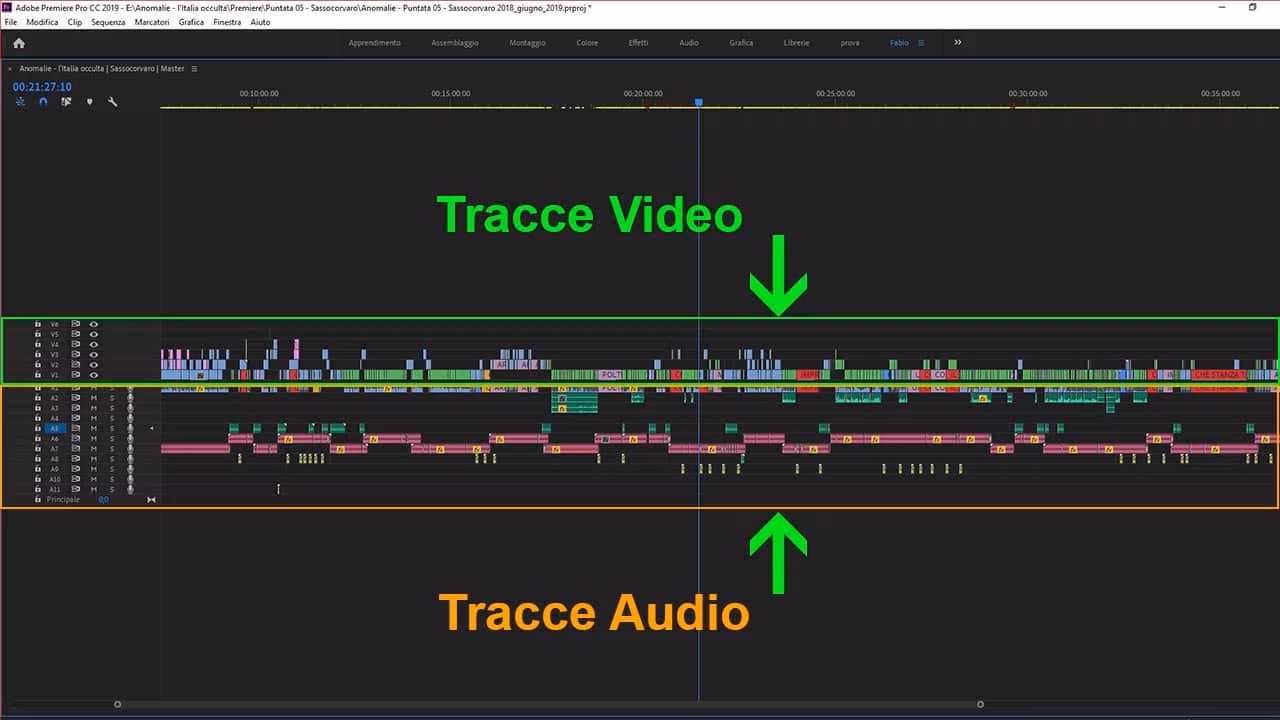Add a marker using the marker icon
Viewport: 1280px width, 720px height.
pyautogui.click(x=89, y=101)
